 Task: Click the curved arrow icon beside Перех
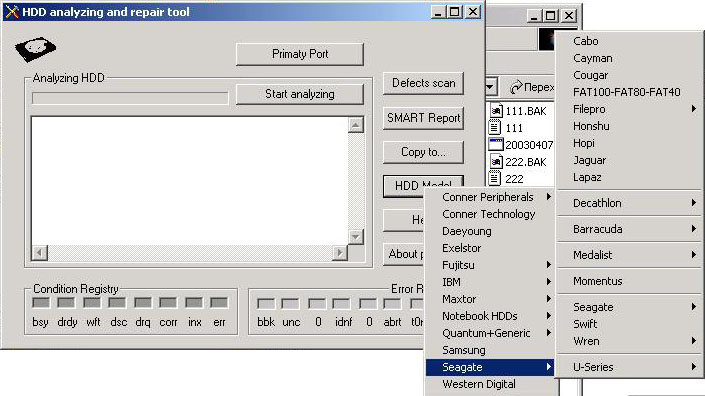click(516, 87)
